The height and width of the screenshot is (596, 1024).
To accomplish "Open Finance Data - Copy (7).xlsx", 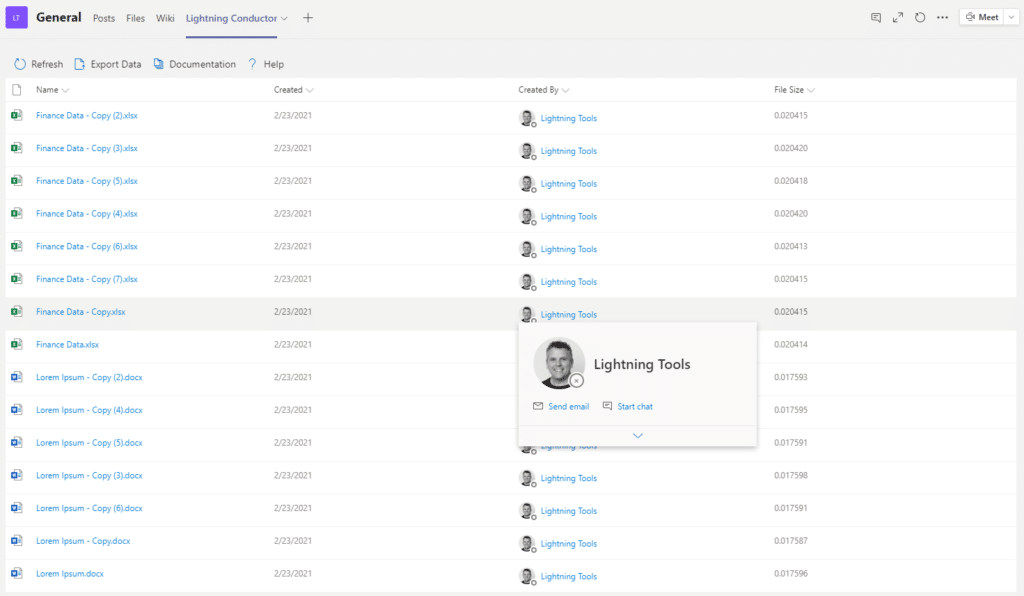I will pyautogui.click(x=87, y=279).
